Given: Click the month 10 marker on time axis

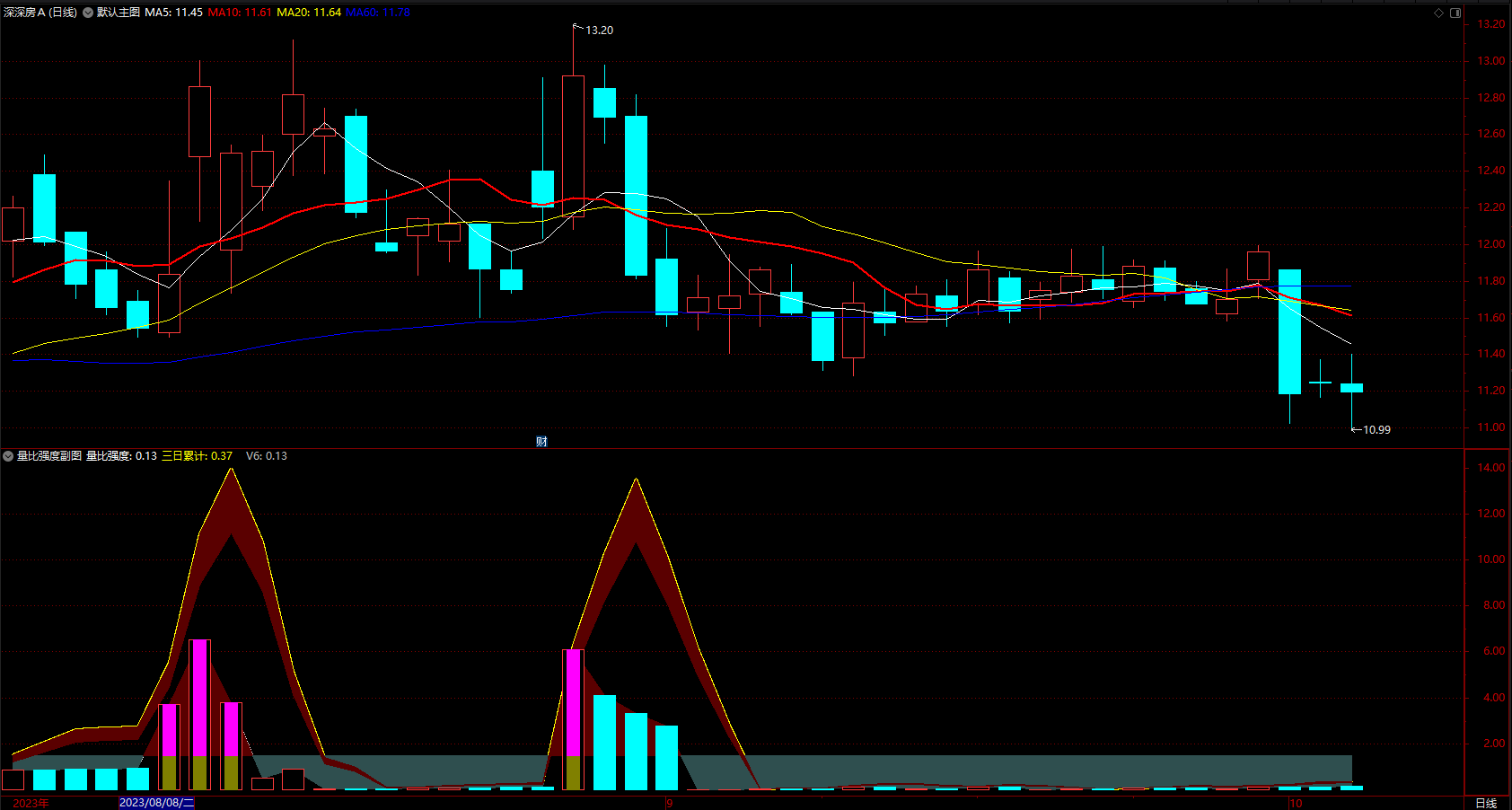Looking at the screenshot, I should click(1296, 803).
